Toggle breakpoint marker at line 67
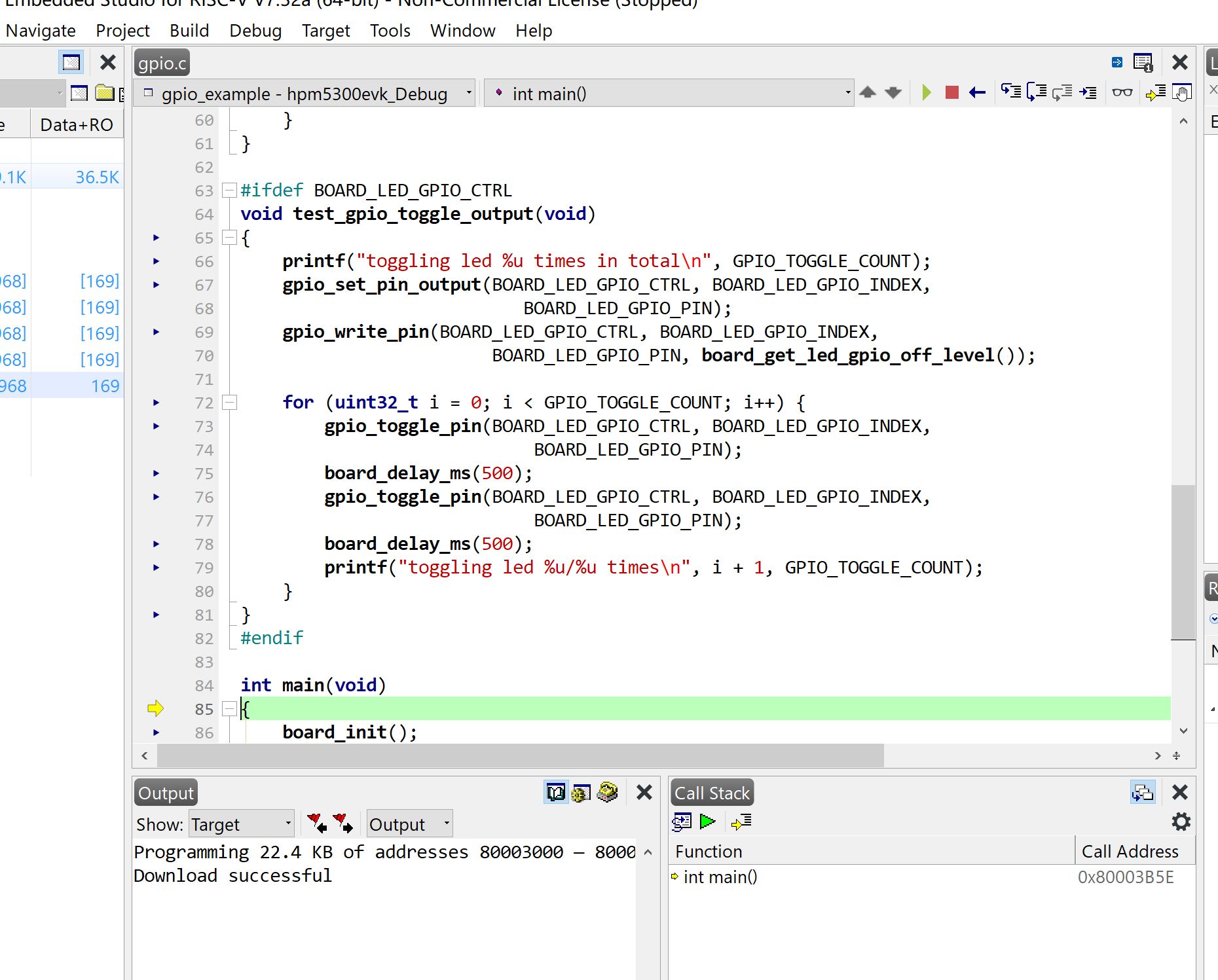This screenshot has height=980, width=1218. point(157,285)
